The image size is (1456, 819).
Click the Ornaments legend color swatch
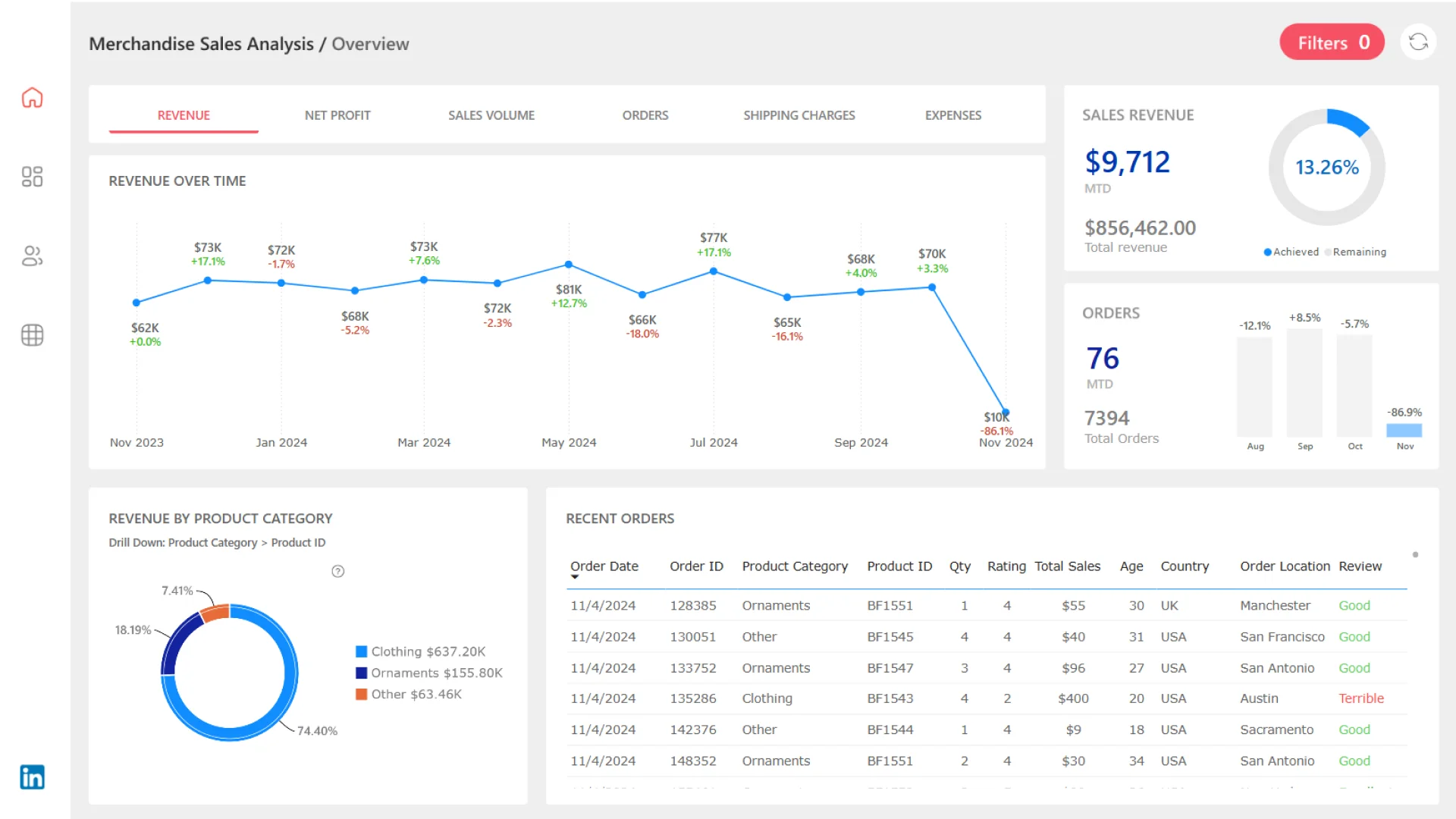[x=362, y=673]
